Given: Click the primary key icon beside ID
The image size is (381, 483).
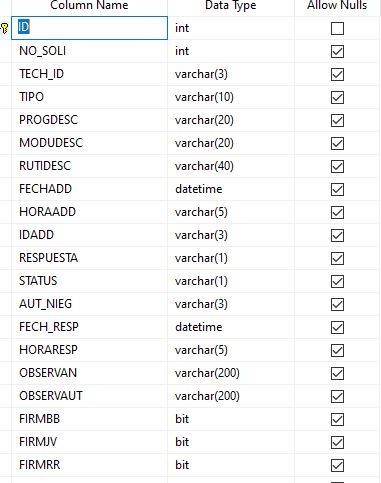Looking at the screenshot, I should (4, 28).
